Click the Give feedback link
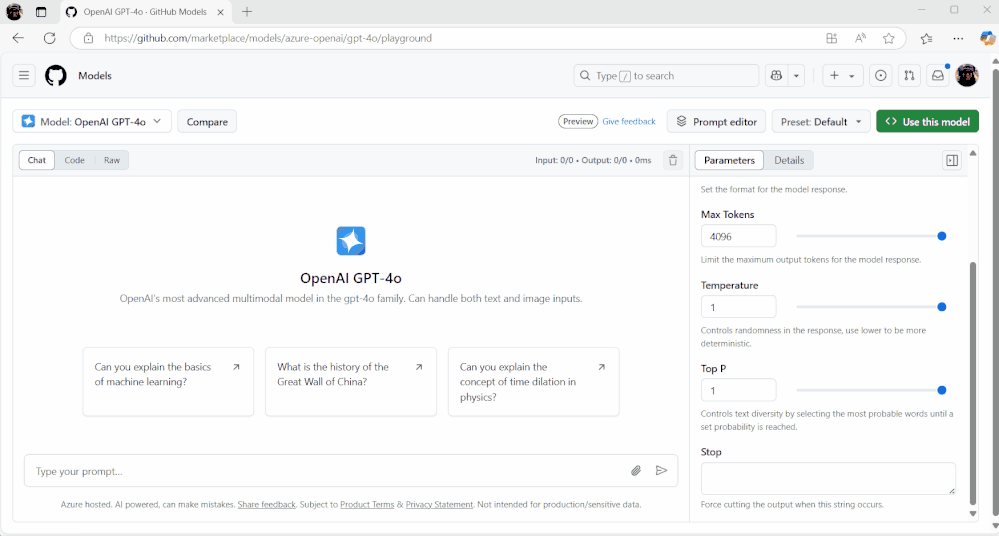The width and height of the screenshot is (999, 536). [629, 122]
